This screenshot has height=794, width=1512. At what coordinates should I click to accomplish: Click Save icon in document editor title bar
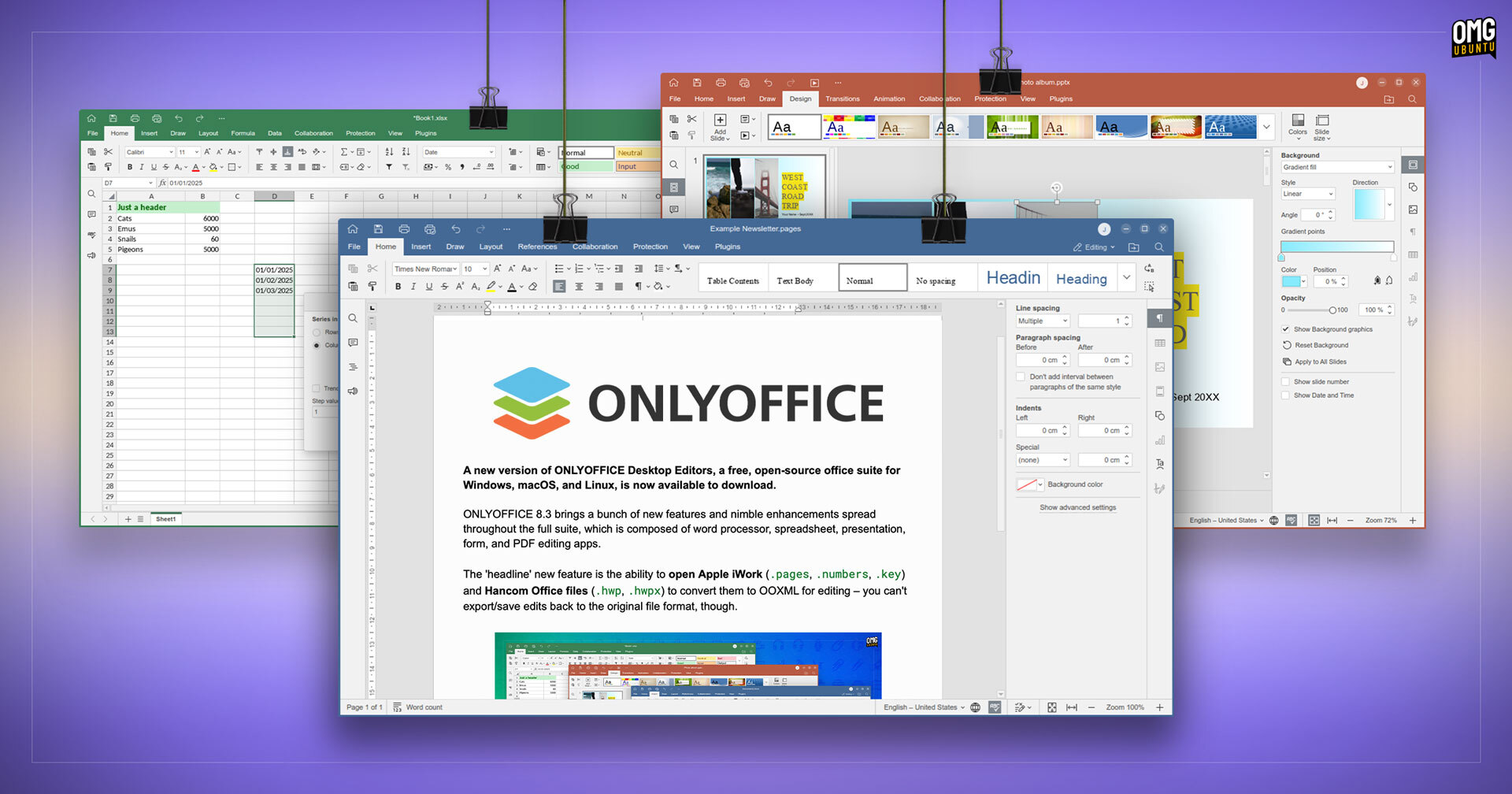pos(378,229)
